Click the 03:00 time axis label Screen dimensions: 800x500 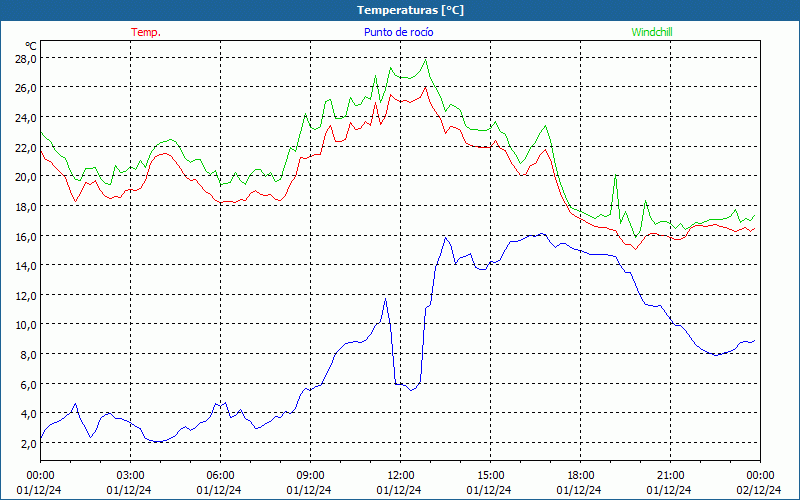pyautogui.click(x=130, y=475)
